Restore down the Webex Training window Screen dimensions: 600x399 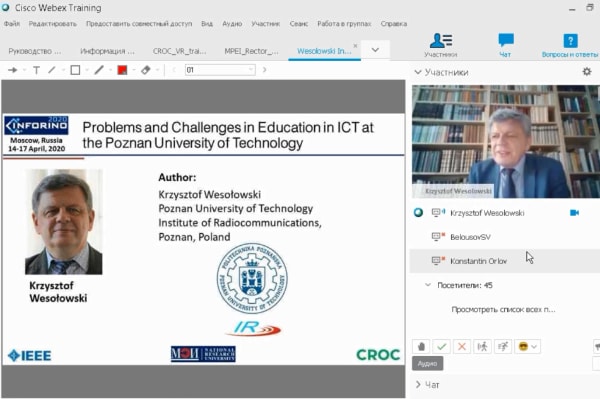(x=590, y=8)
